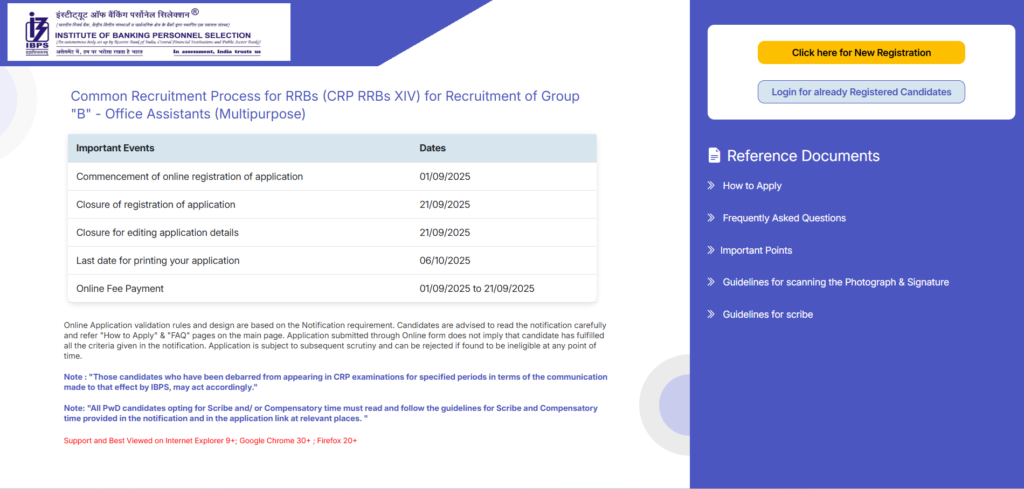Open the How to Apply document
1024x489 pixels.
coord(752,185)
